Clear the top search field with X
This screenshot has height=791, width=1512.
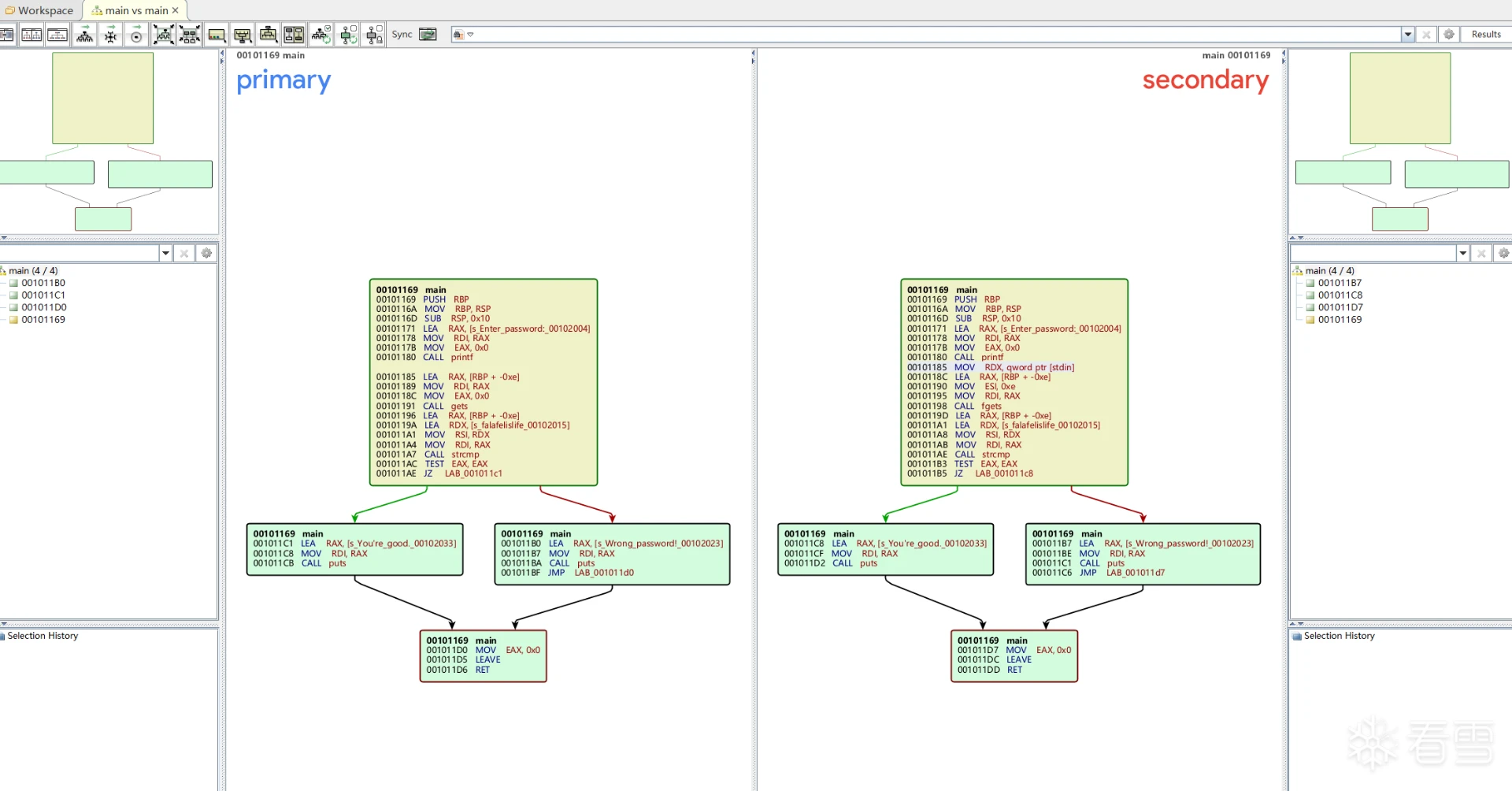coord(1425,35)
